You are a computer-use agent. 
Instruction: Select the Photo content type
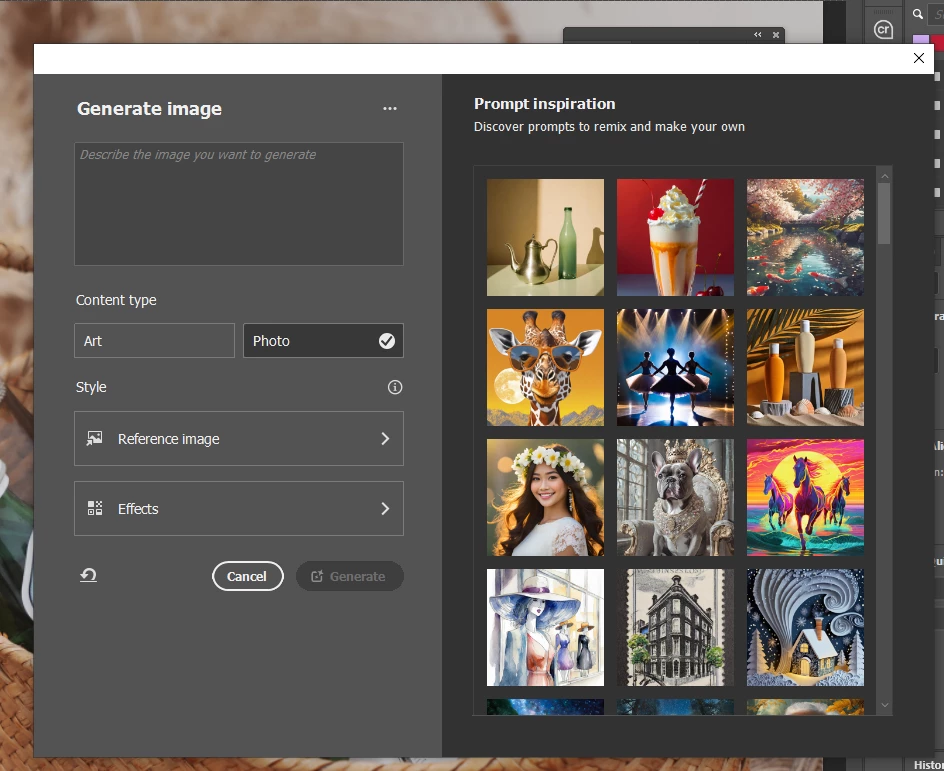323,341
